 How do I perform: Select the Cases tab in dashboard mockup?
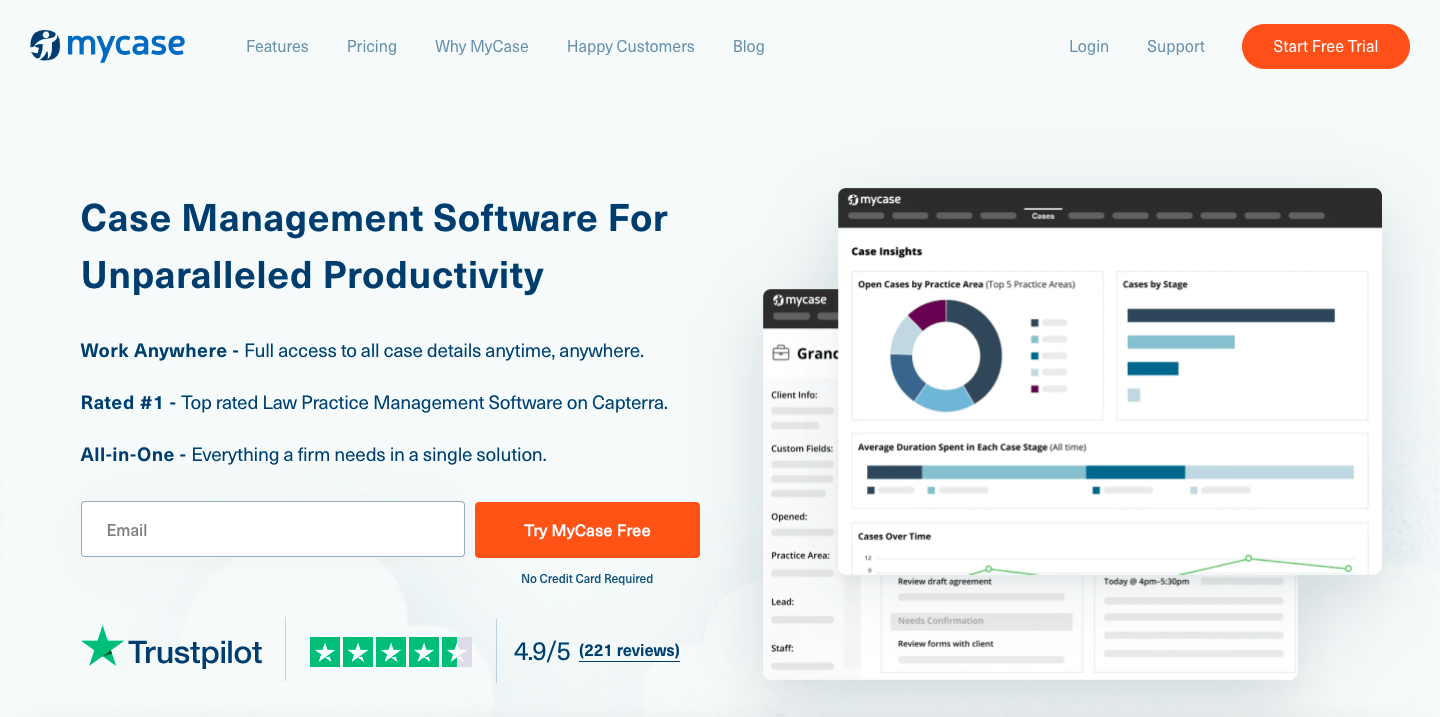[x=1043, y=215]
